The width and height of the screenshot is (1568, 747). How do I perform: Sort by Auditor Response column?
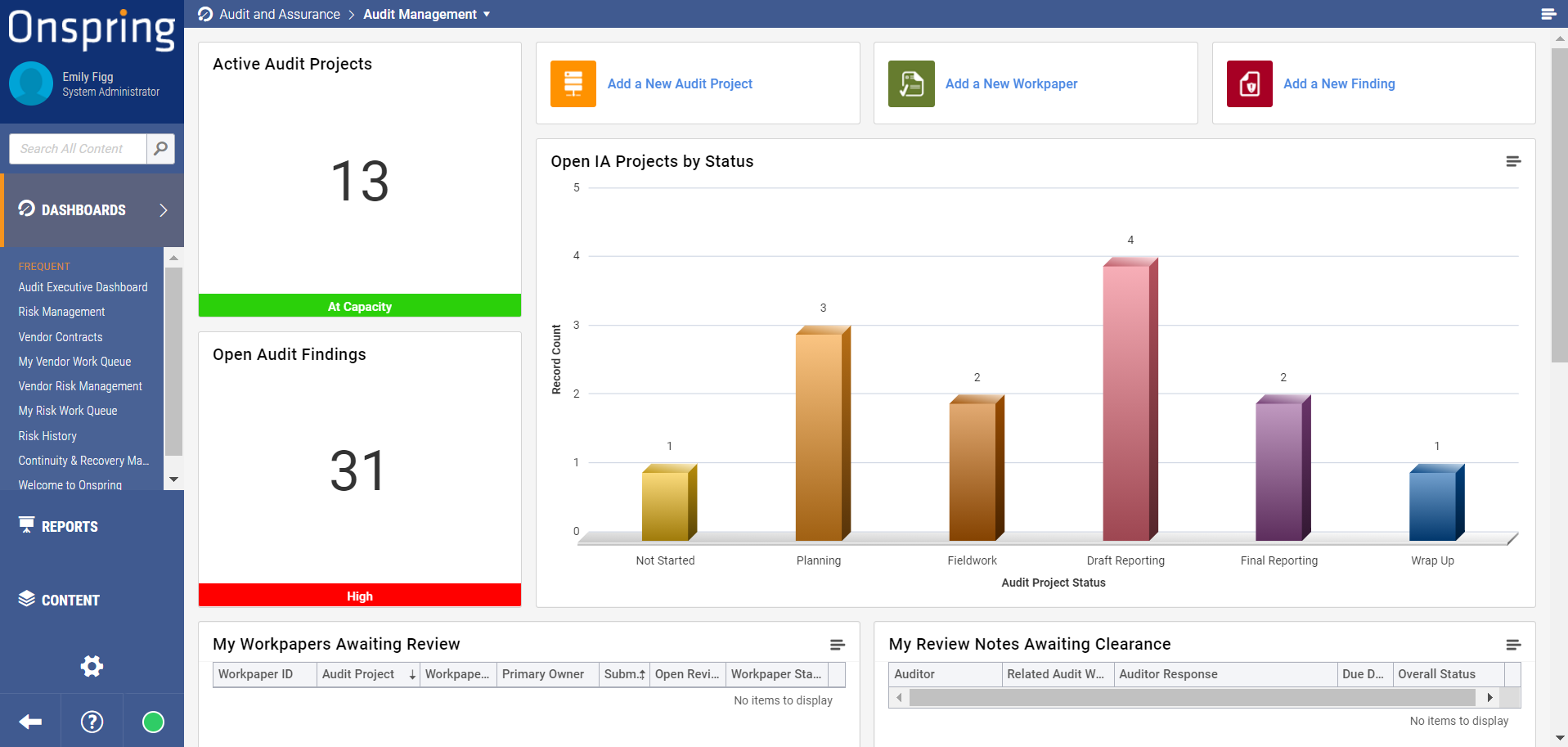coord(1225,674)
